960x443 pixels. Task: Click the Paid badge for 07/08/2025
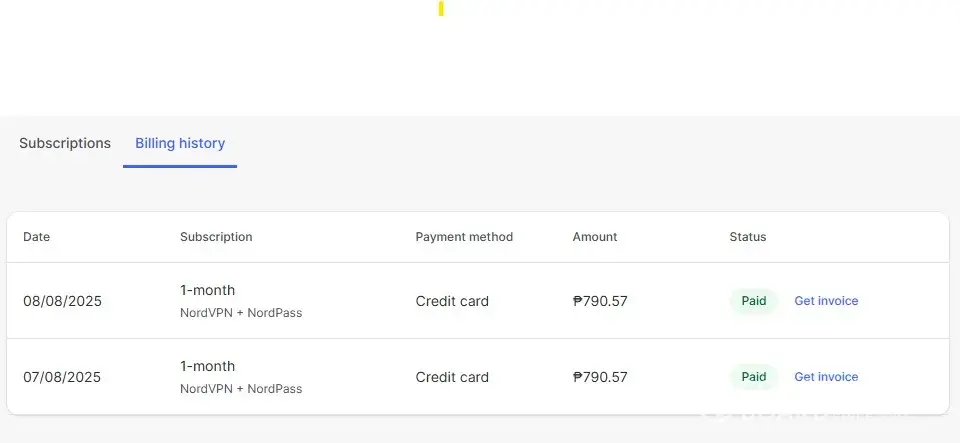coord(754,377)
